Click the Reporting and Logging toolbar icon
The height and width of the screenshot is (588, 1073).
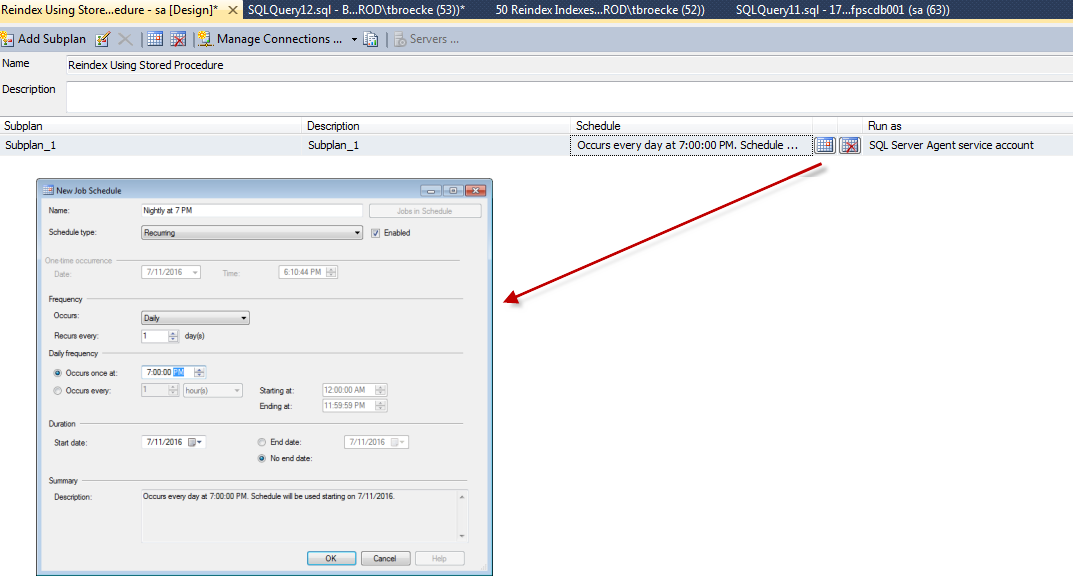tap(371, 39)
